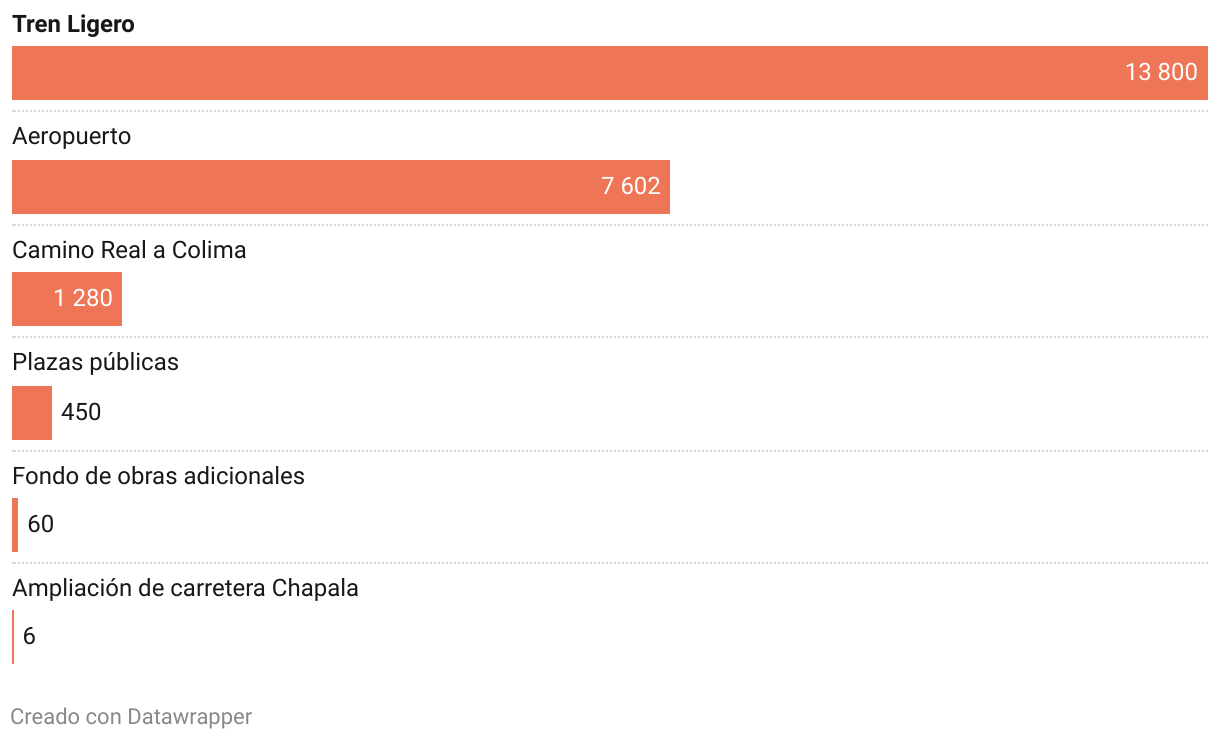The image size is (1220, 742).
Task: Click the Camino Real a Colima bar
Action: coord(67,299)
